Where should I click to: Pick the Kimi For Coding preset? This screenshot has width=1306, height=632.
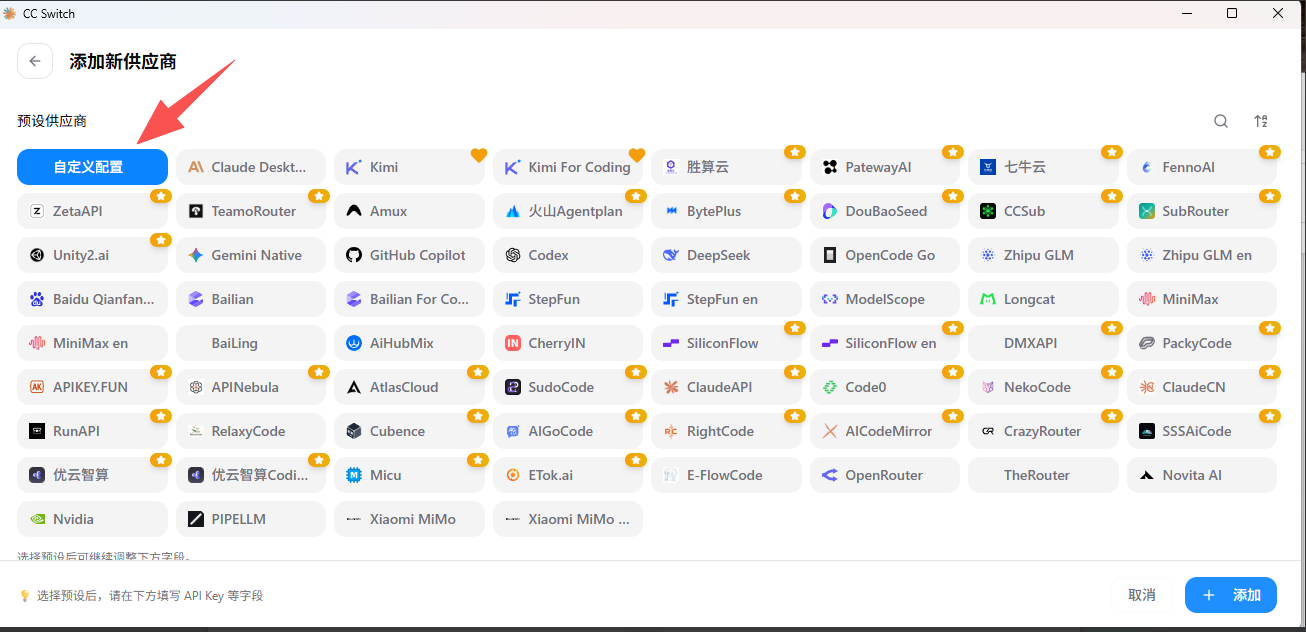coord(568,167)
